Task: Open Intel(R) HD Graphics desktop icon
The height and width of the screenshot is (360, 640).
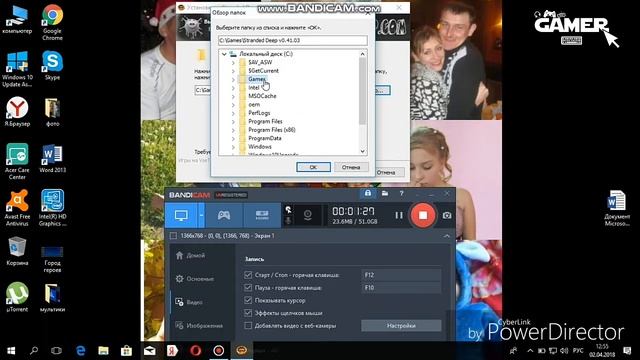Action: click(x=52, y=208)
